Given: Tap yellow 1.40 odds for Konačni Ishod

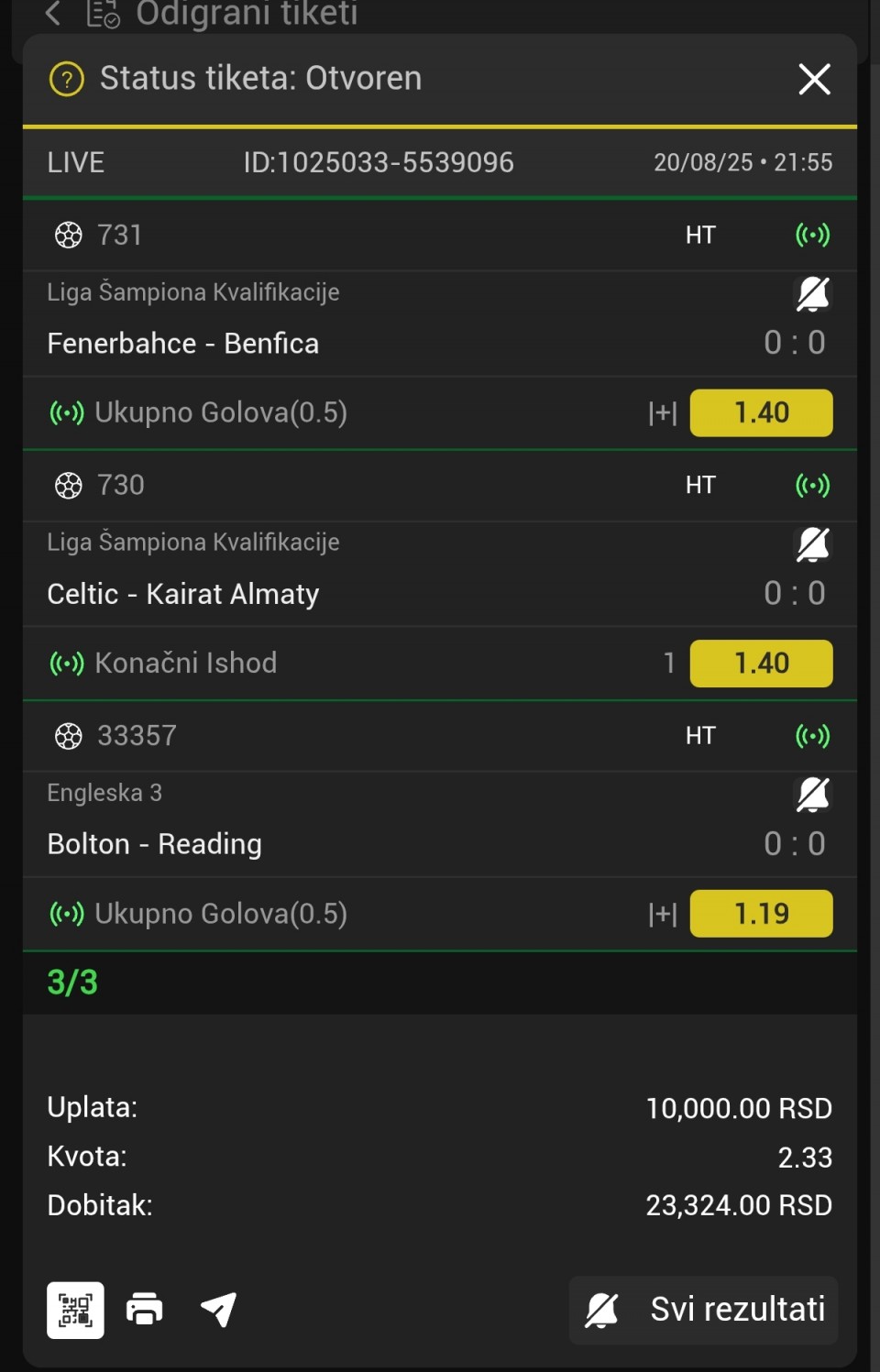Looking at the screenshot, I should click(x=761, y=664).
